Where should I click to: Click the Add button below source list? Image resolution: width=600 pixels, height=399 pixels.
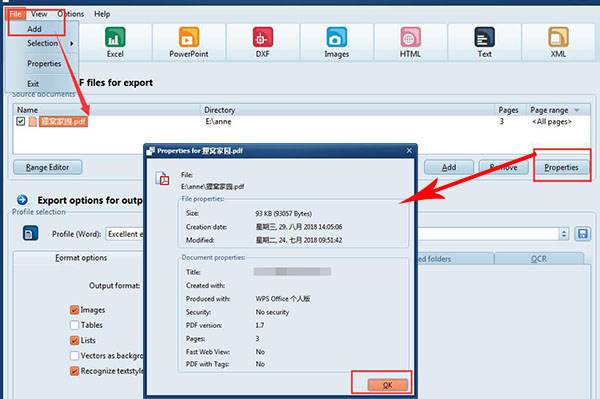click(449, 167)
